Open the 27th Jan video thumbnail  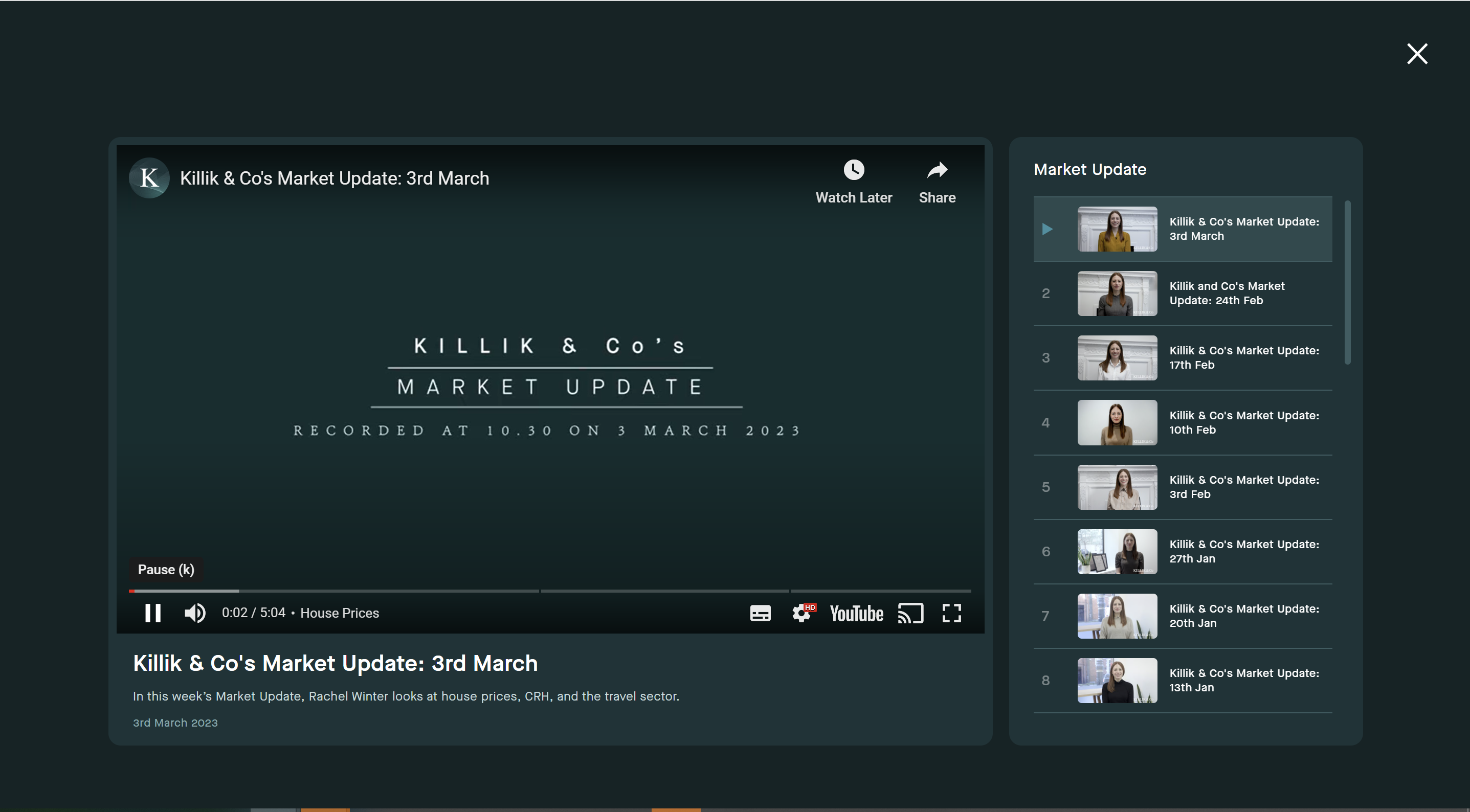tap(1117, 551)
